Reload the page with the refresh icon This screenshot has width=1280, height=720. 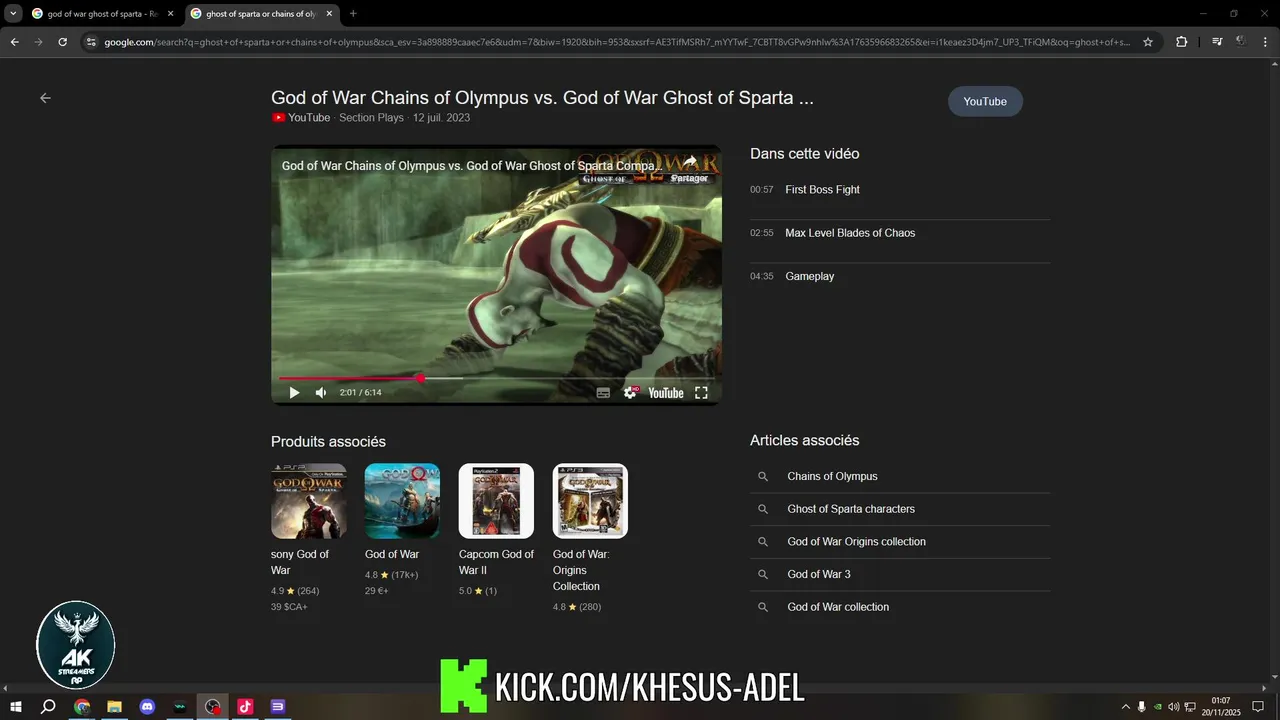pos(62,42)
